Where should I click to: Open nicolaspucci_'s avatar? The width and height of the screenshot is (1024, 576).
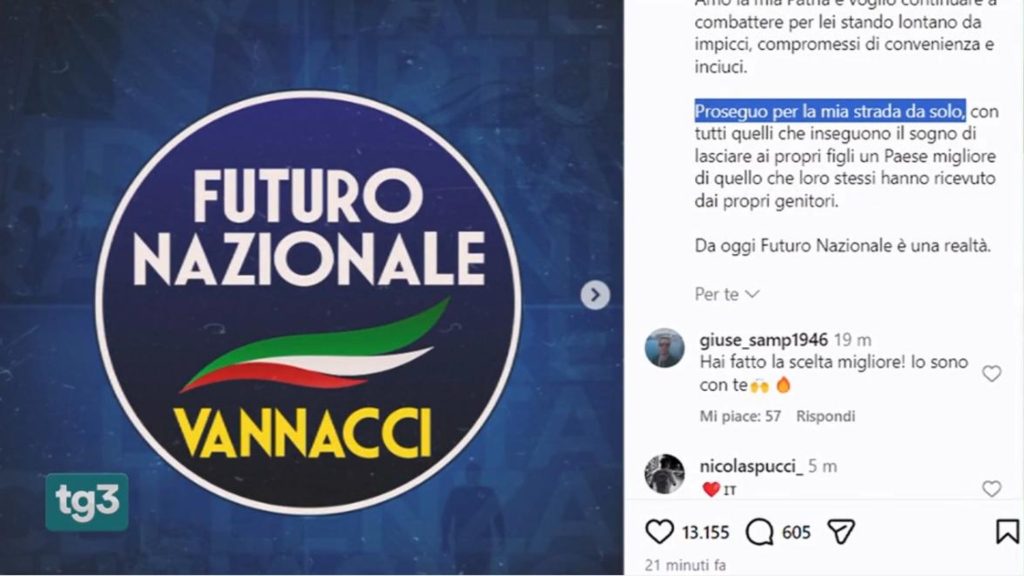664,473
